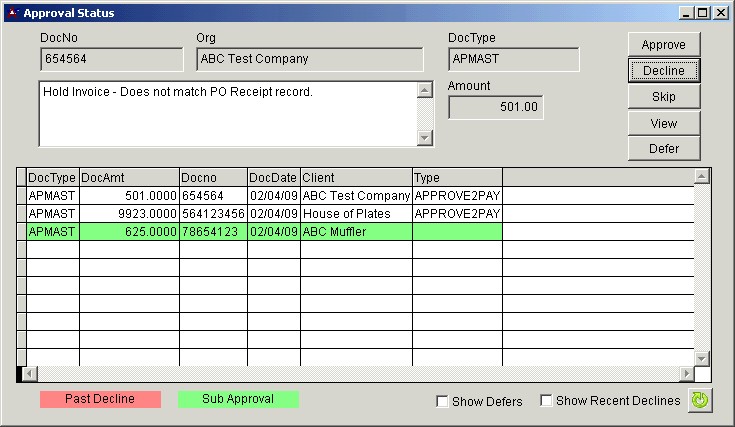Click the Client column header

pos(356,177)
